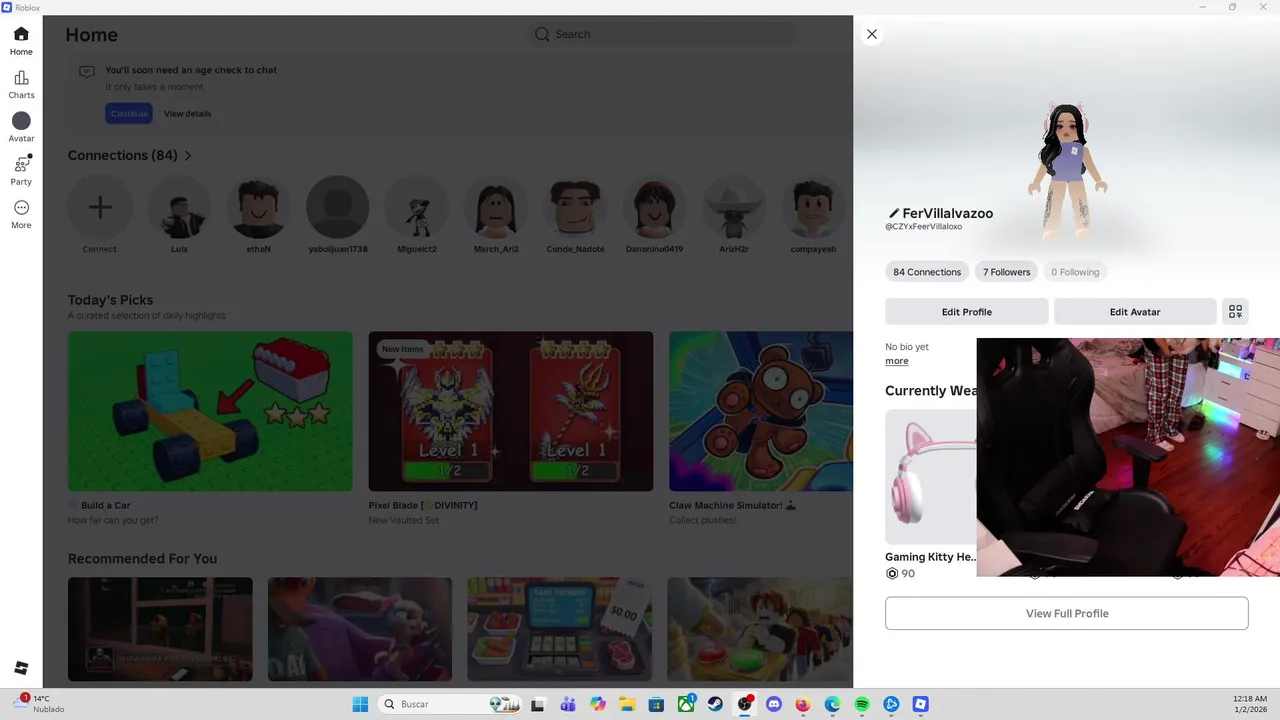The image size is (1280, 720).
Task: Open Microsoft Store from taskbar
Action: coord(656,704)
